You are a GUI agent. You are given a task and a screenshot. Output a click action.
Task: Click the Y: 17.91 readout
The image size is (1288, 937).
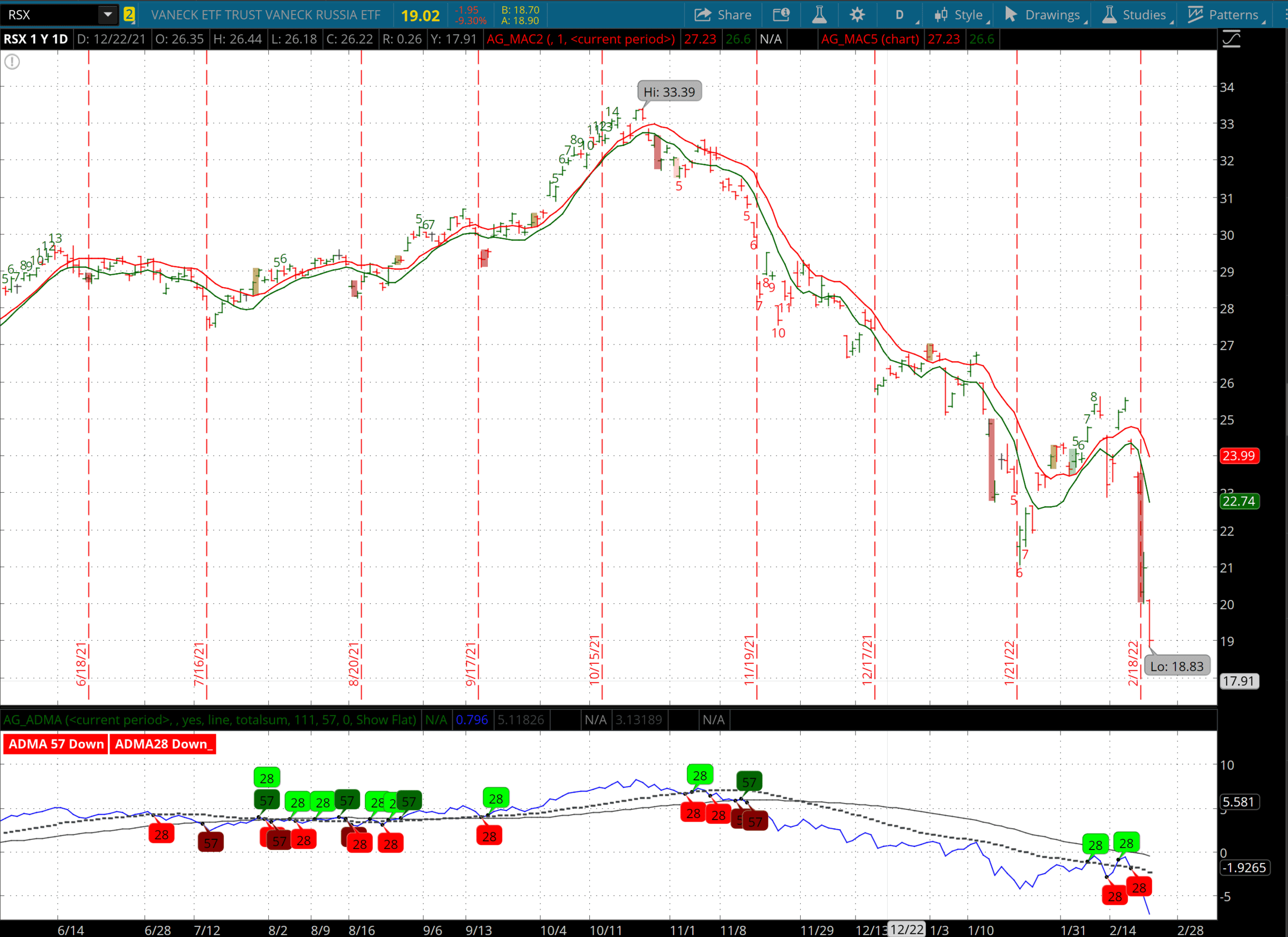(453, 39)
